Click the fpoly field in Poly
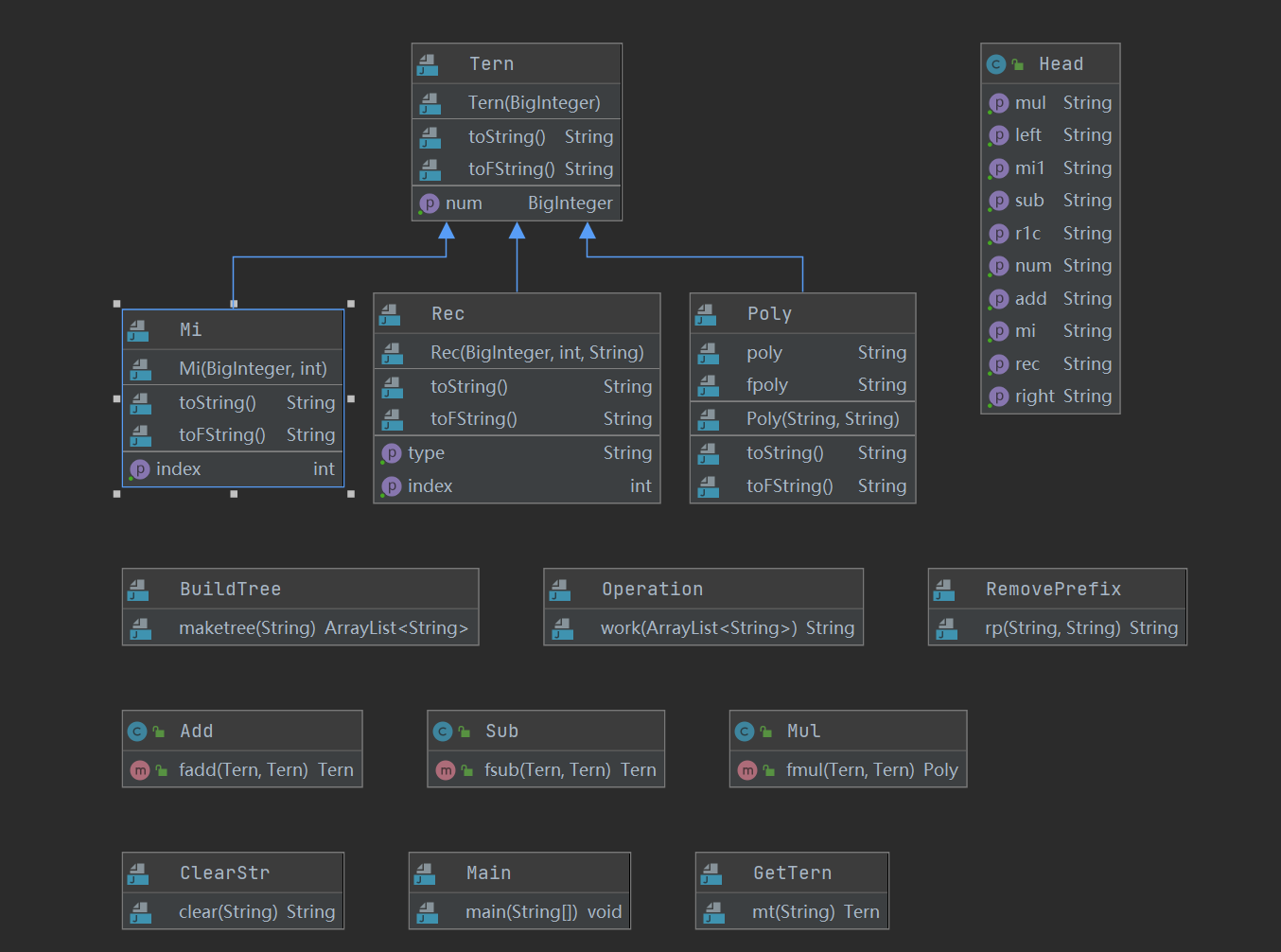This screenshot has height=952, width=1281. (802, 385)
